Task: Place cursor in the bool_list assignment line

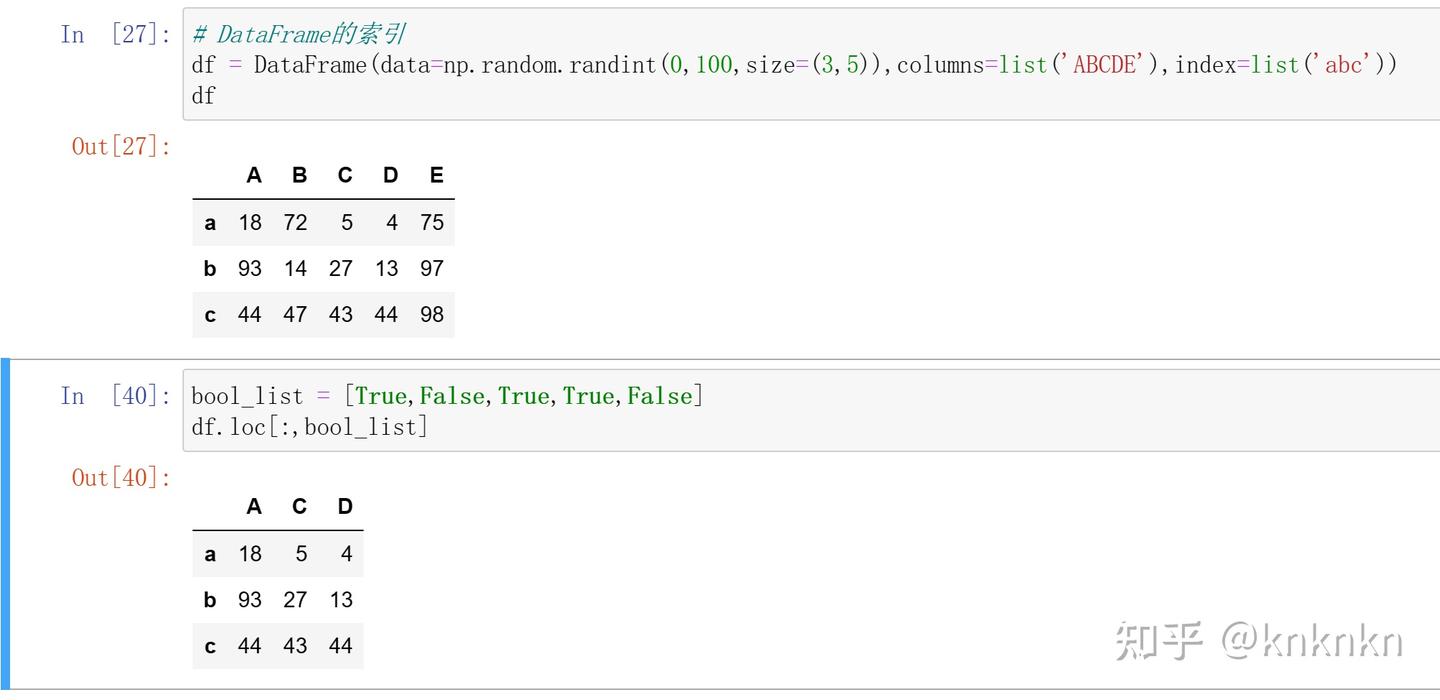Action: pyautogui.click(x=447, y=396)
